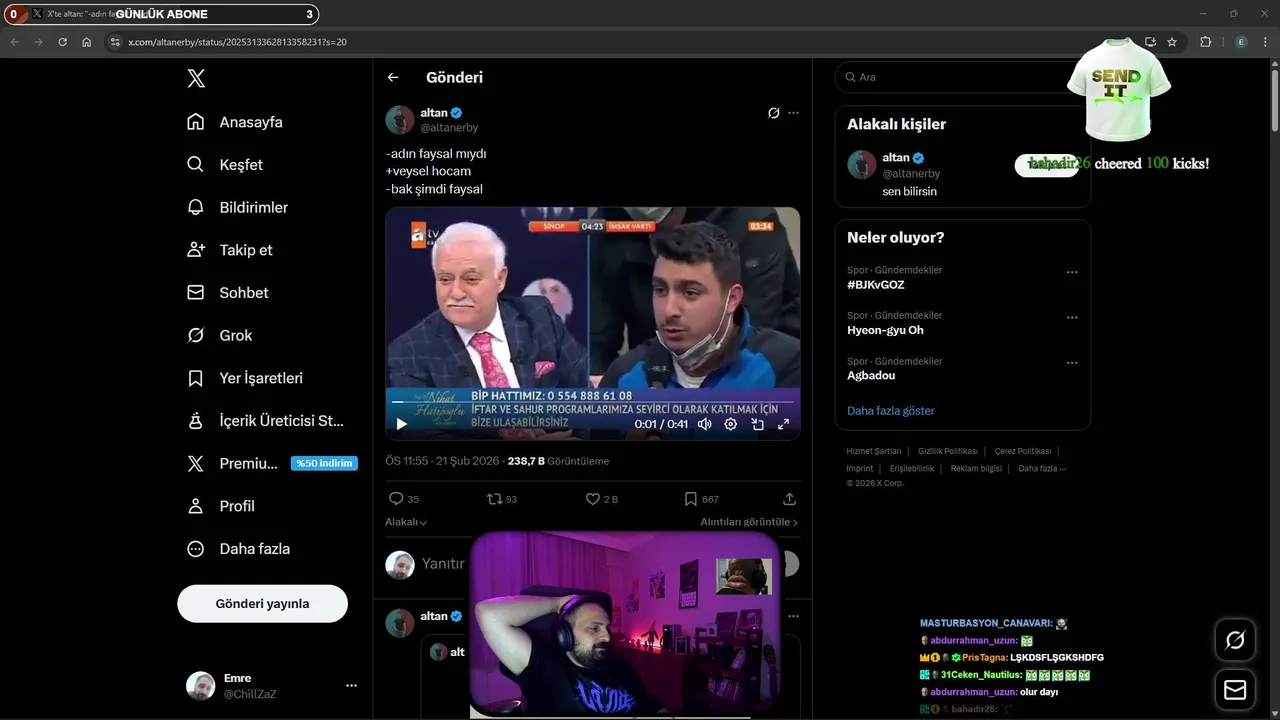Screen dimensions: 1280x720
Task: Enter video fullscreen
Action: [783, 424]
